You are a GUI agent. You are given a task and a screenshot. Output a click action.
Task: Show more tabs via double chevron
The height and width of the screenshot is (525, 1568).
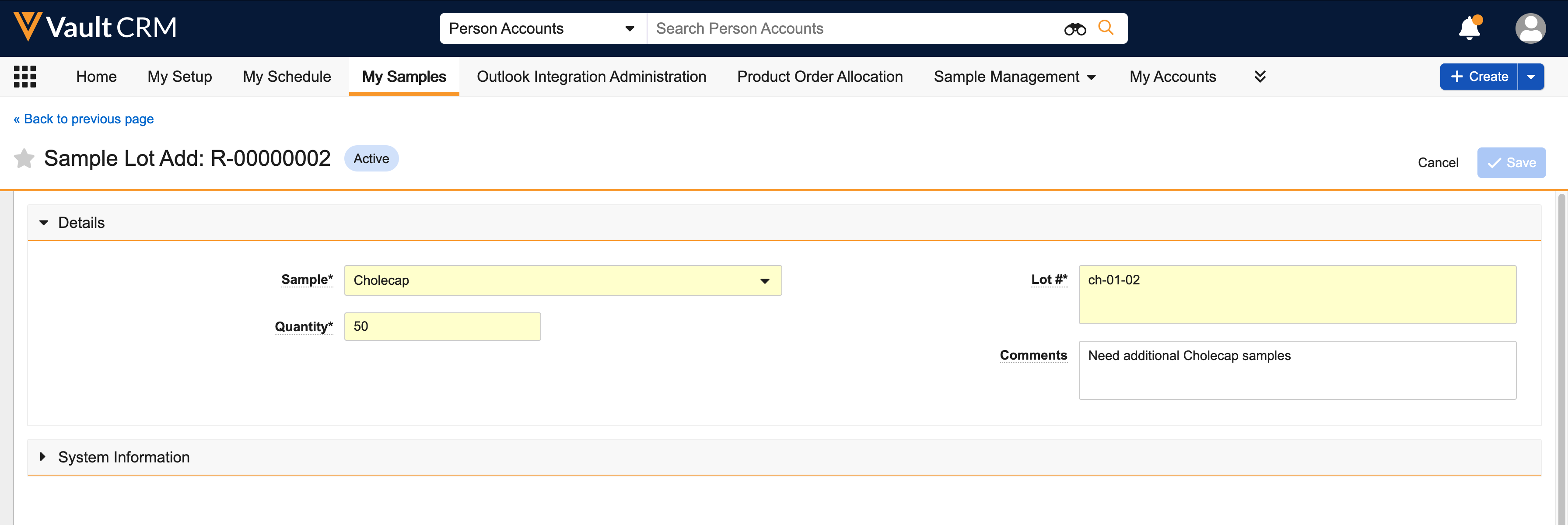[1260, 77]
